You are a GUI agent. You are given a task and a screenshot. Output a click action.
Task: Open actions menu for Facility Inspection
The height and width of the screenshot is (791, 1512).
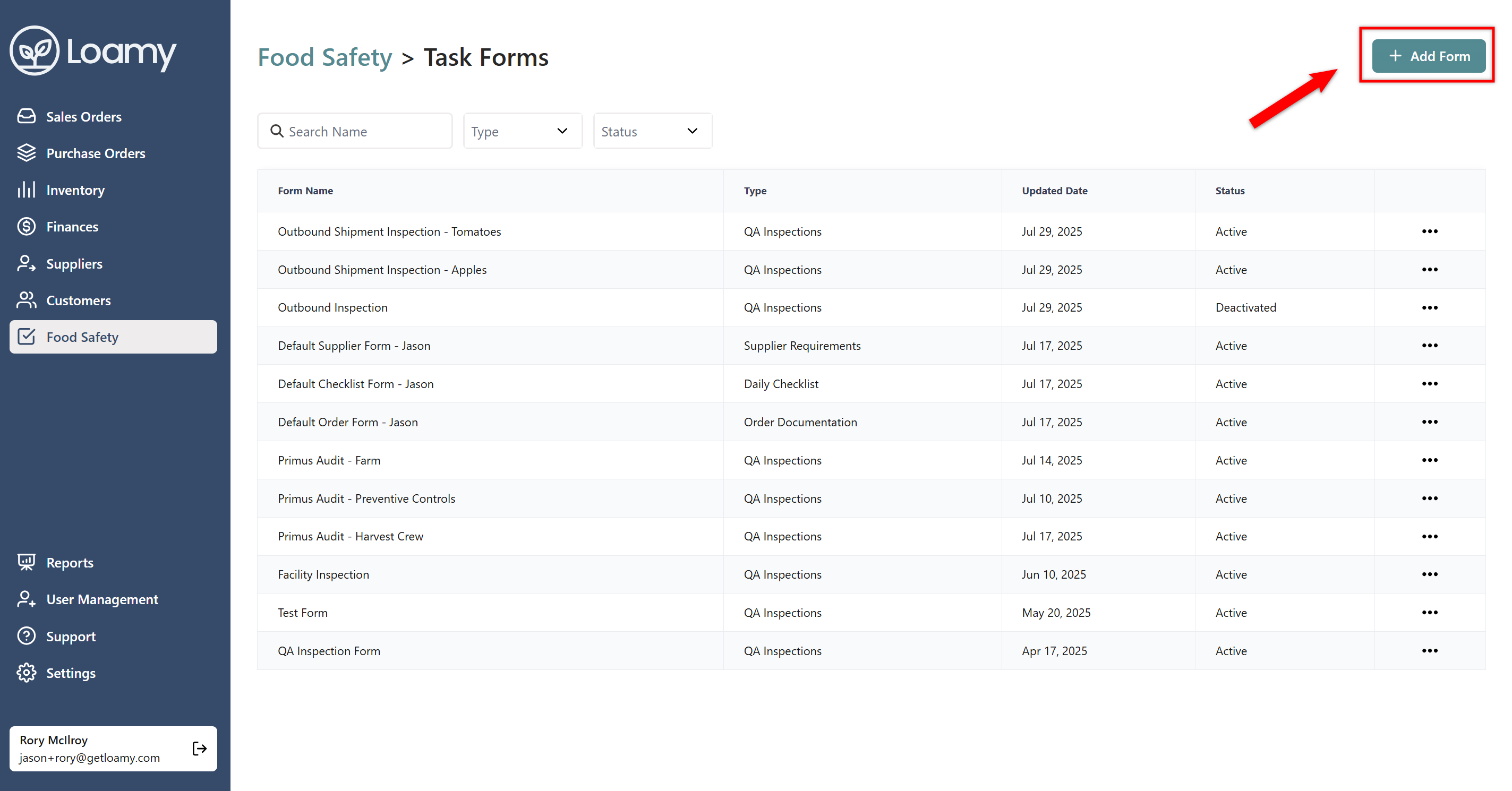point(1429,574)
